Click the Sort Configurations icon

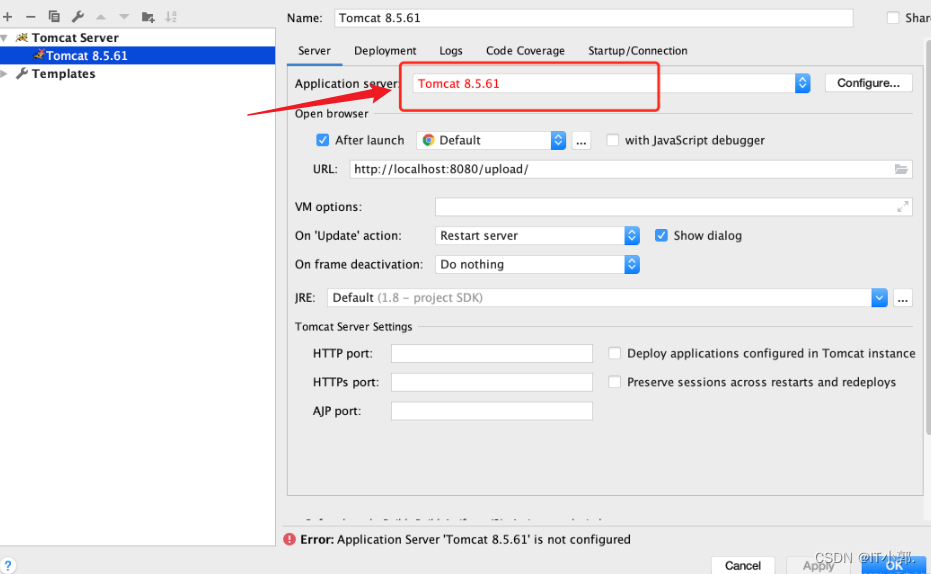(171, 17)
